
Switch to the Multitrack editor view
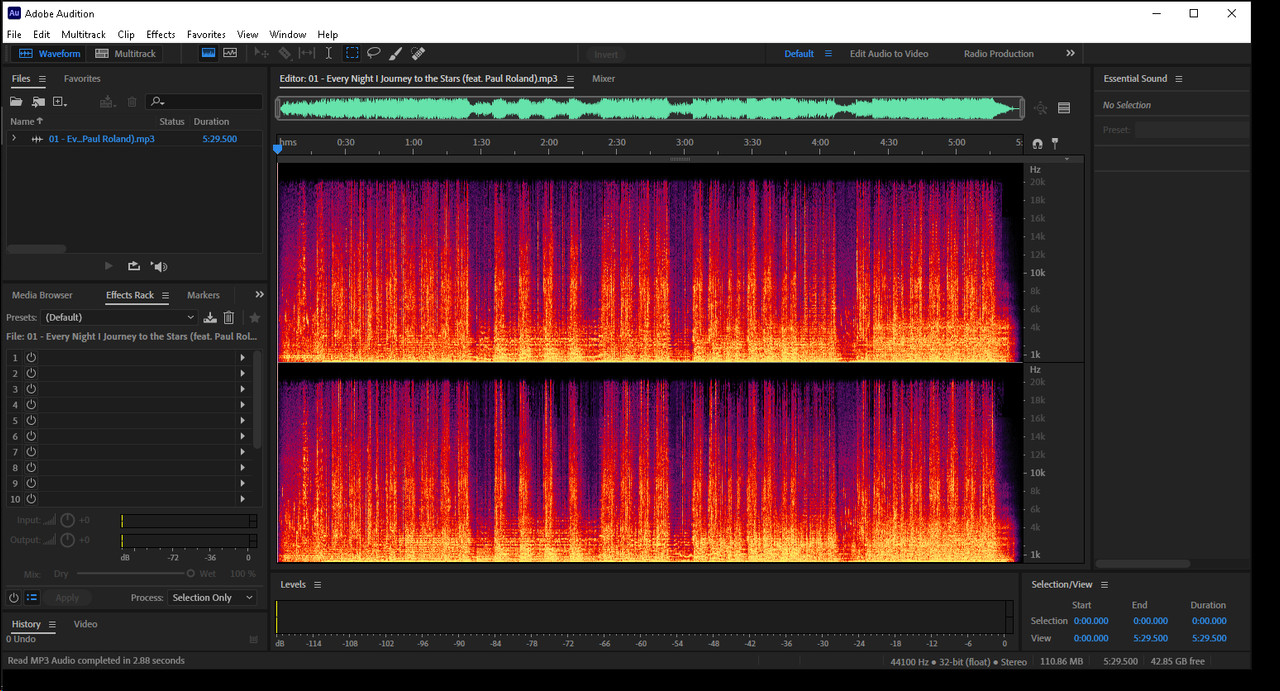[x=126, y=54]
